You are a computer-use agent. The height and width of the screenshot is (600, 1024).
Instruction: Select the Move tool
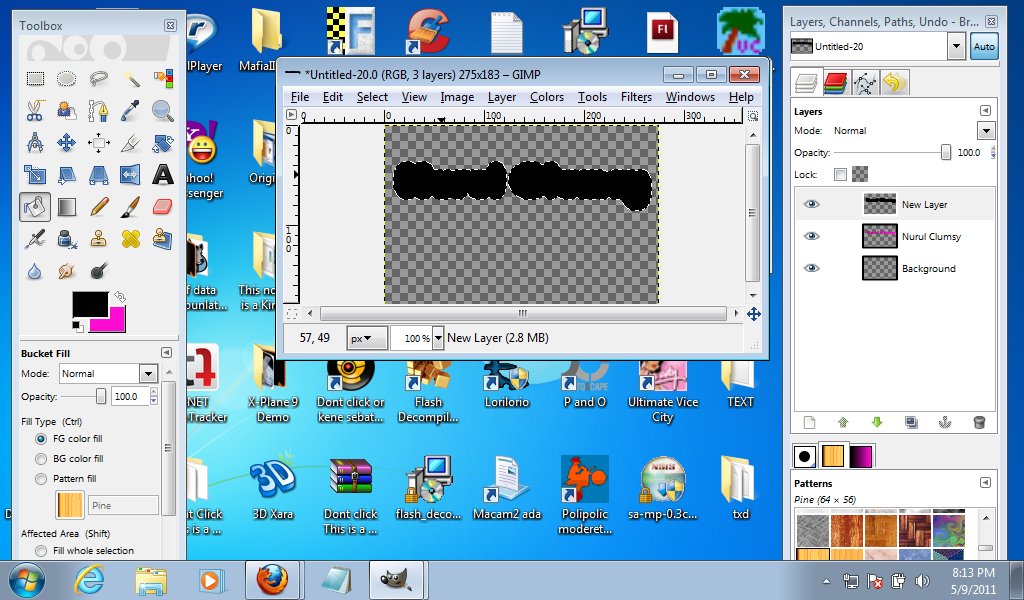point(67,142)
